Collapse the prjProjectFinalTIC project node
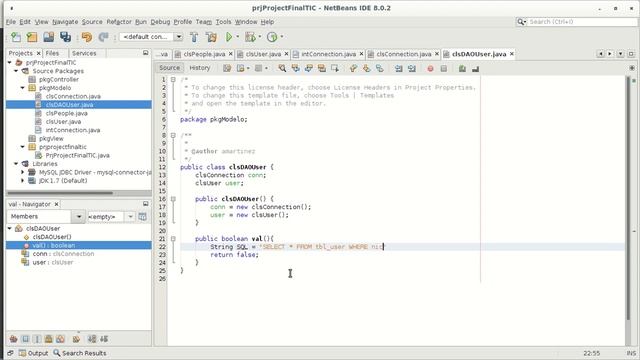Image resolution: width=640 pixels, height=360 pixels. click(9, 62)
